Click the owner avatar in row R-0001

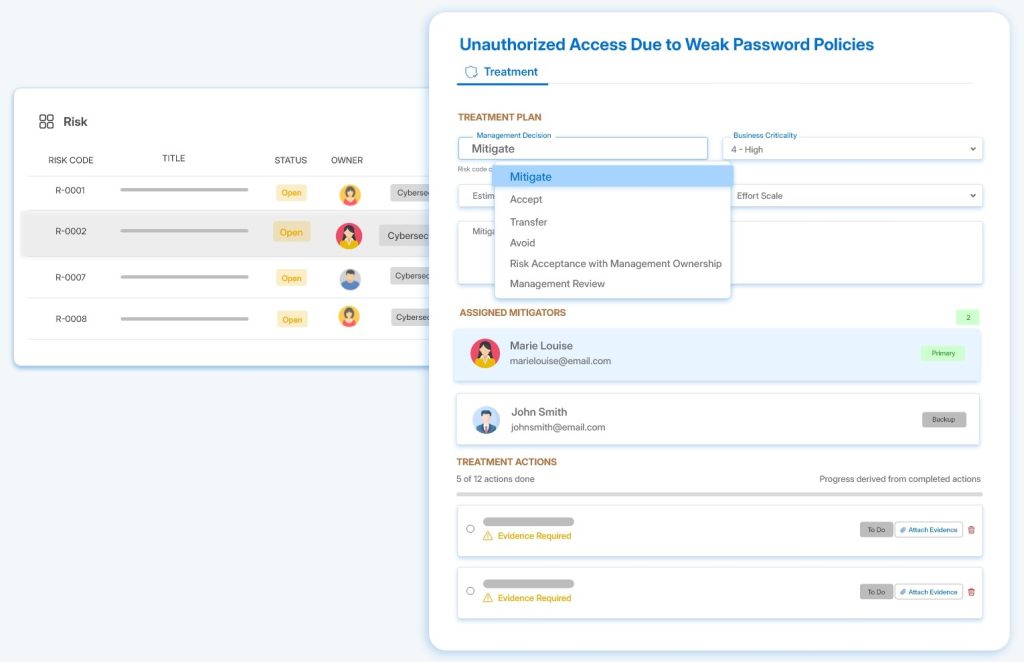(x=350, y=195)
